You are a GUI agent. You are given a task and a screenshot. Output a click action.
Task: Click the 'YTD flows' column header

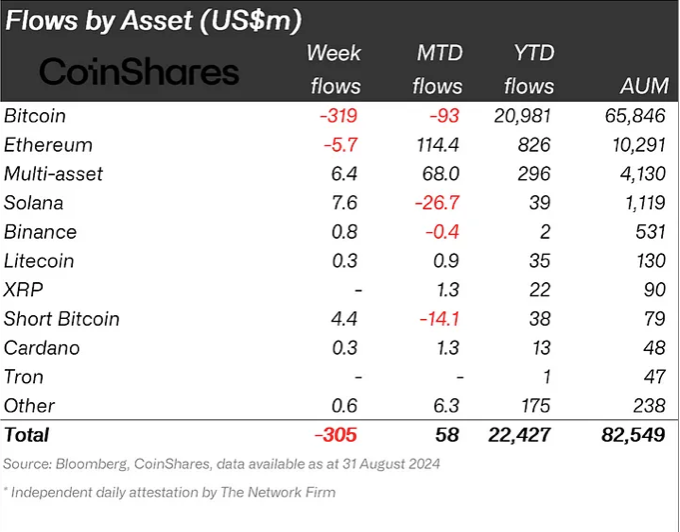click(x=529, y=69)
